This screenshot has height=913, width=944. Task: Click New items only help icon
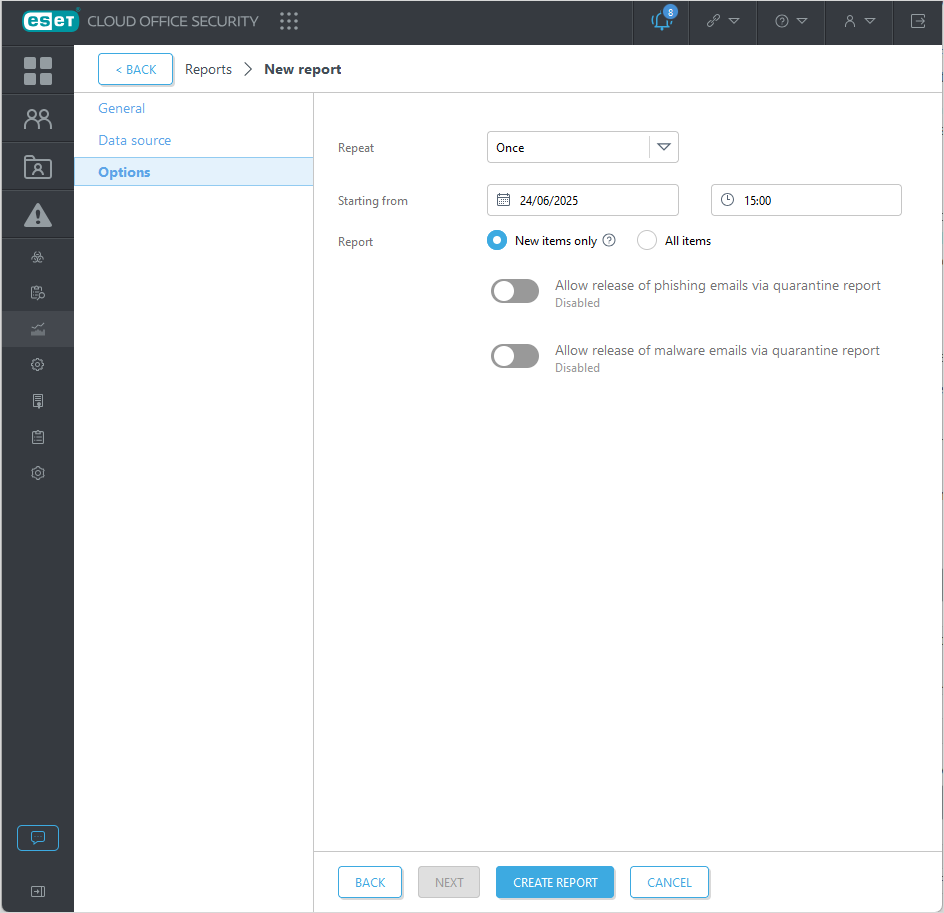609,240
